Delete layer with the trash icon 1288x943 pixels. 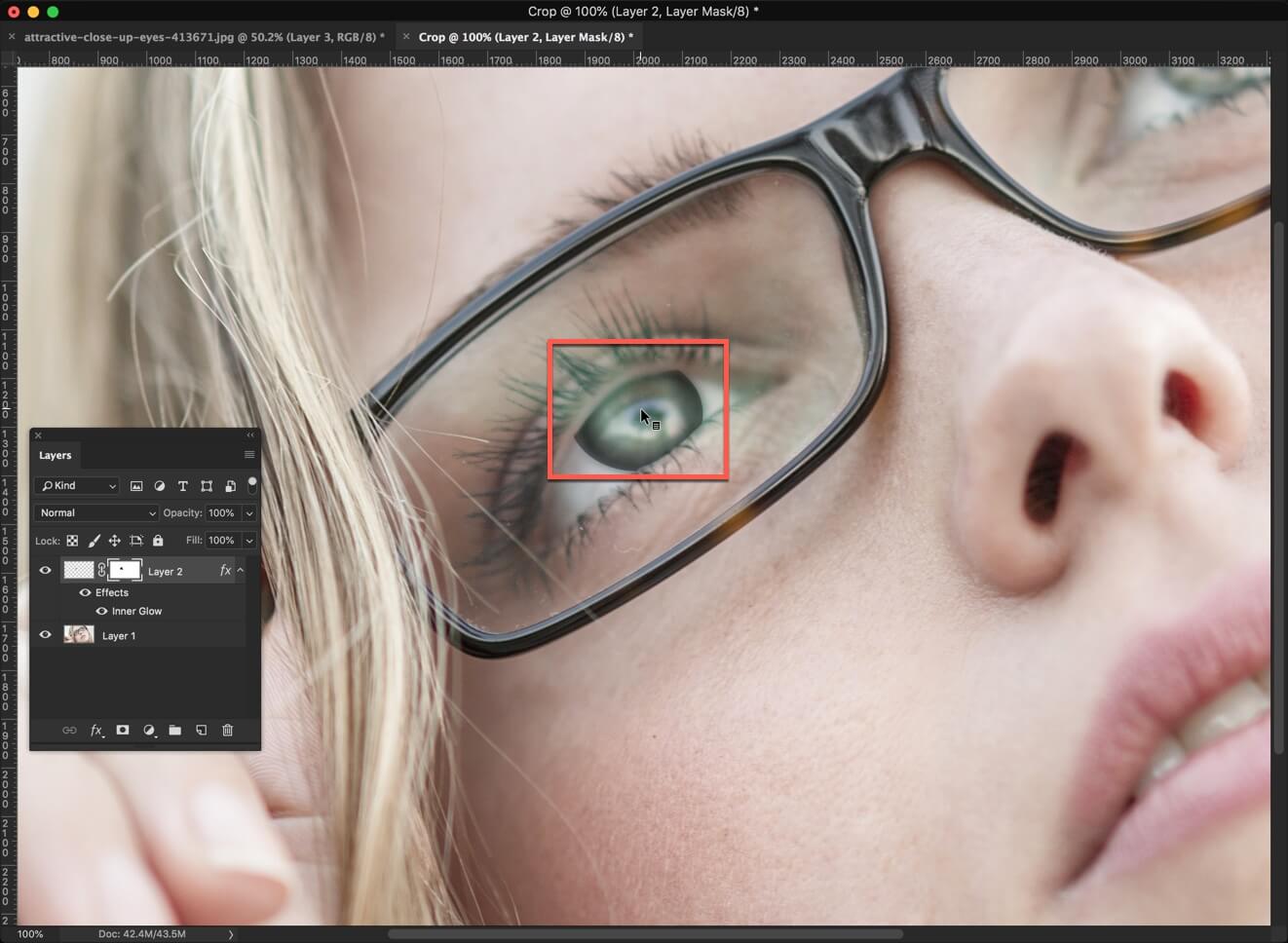coord(228,731)
